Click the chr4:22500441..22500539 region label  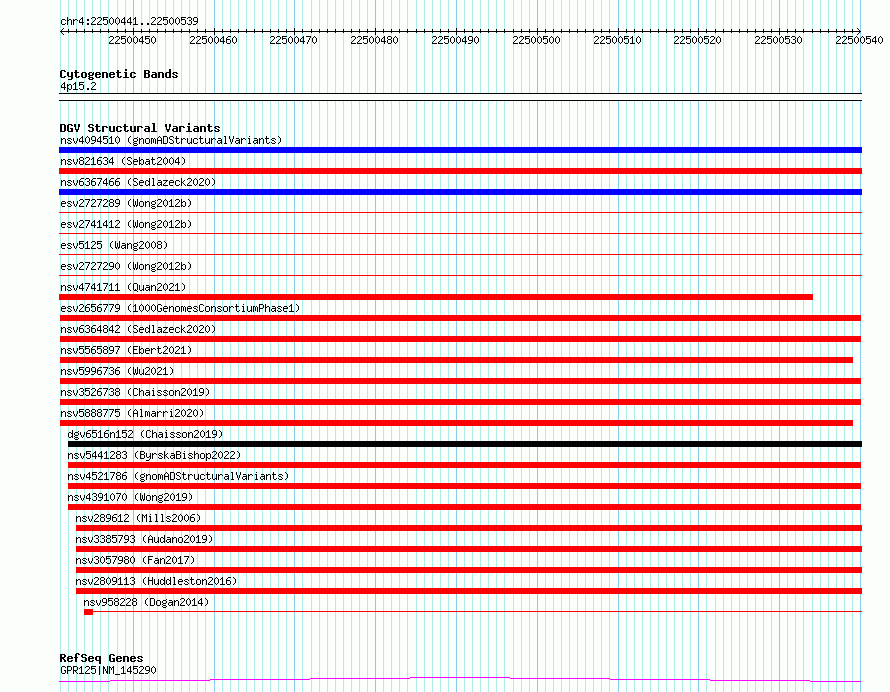click(x=129, y=21)
